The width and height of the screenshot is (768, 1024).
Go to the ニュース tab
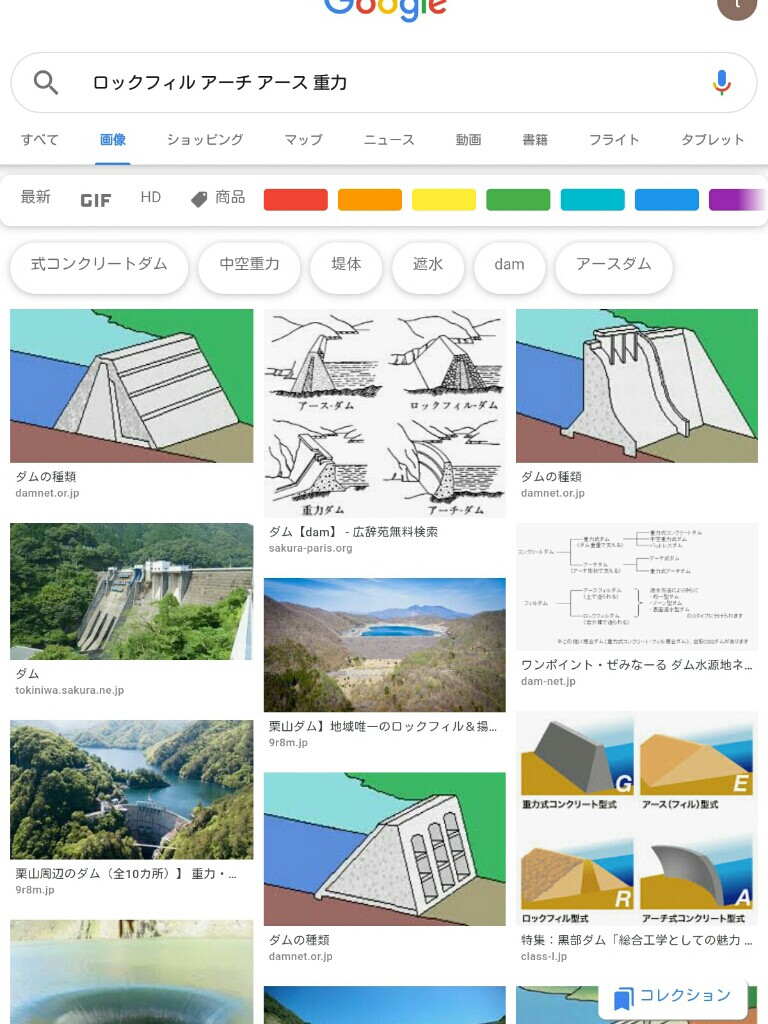pos(389,140)
